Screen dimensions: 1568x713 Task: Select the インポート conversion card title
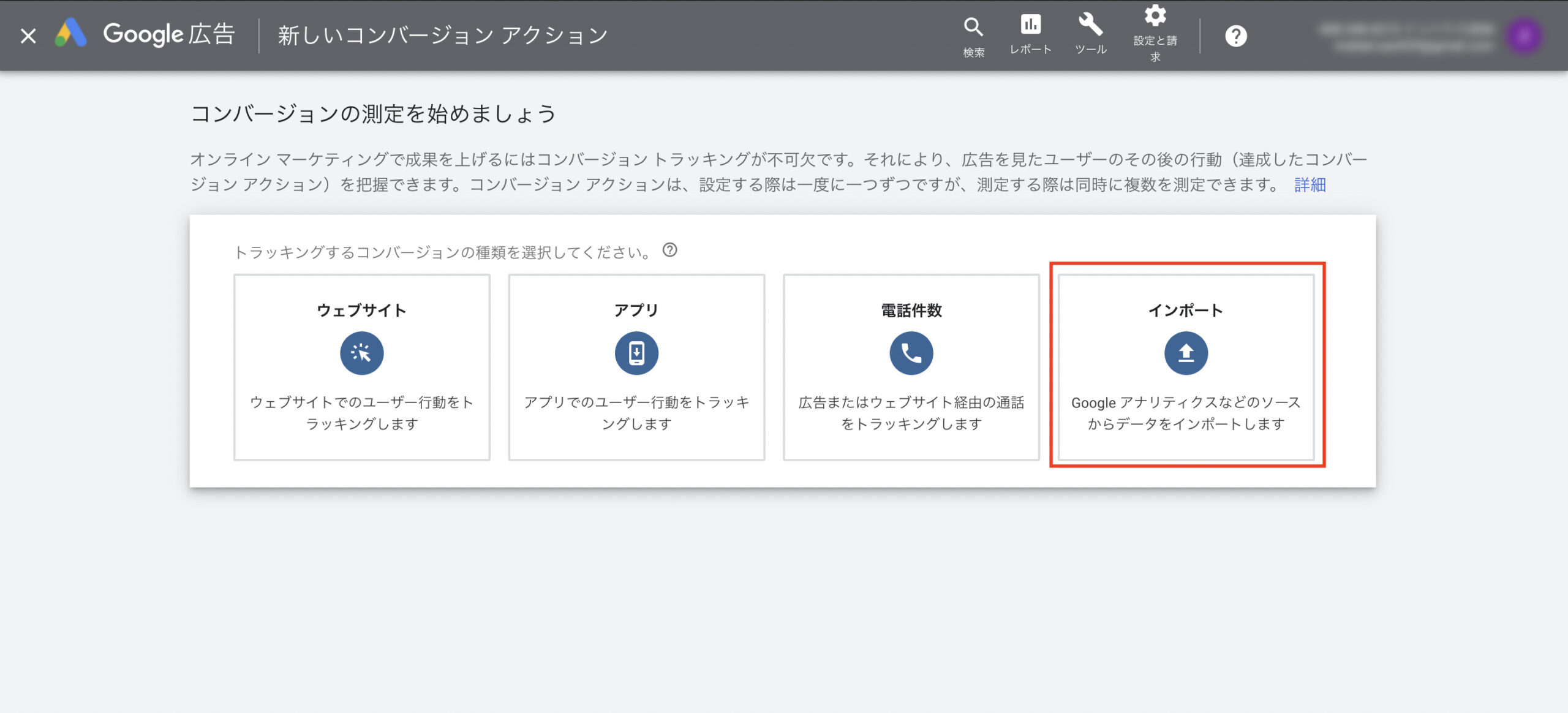(x=1186, y=310)
